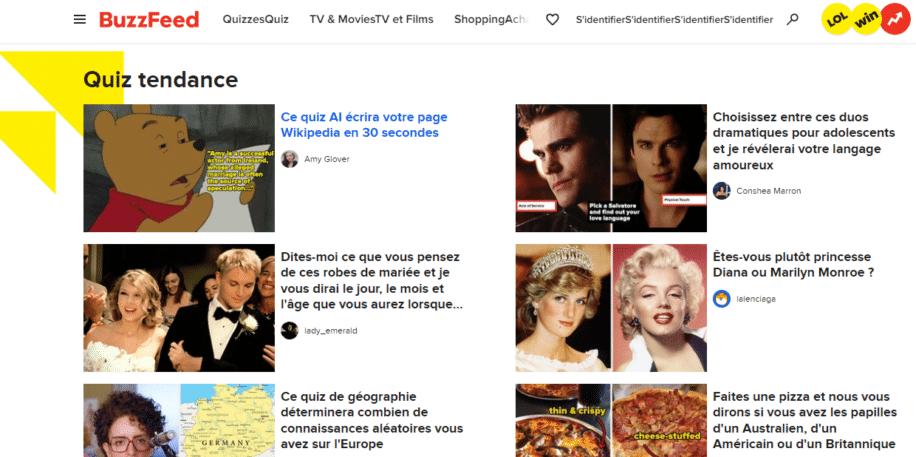
Task: Click the Diana and Marilyn quiz thumbnail
Action: pyautogui.click(x=611, y=307)
